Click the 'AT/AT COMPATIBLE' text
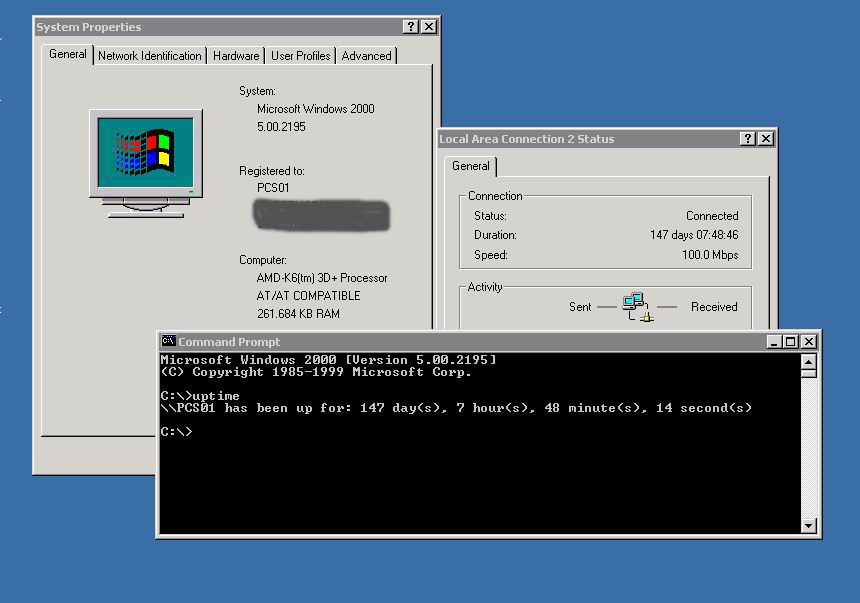Viewport: 860px width, 603px height. click(x=308, y=296)
